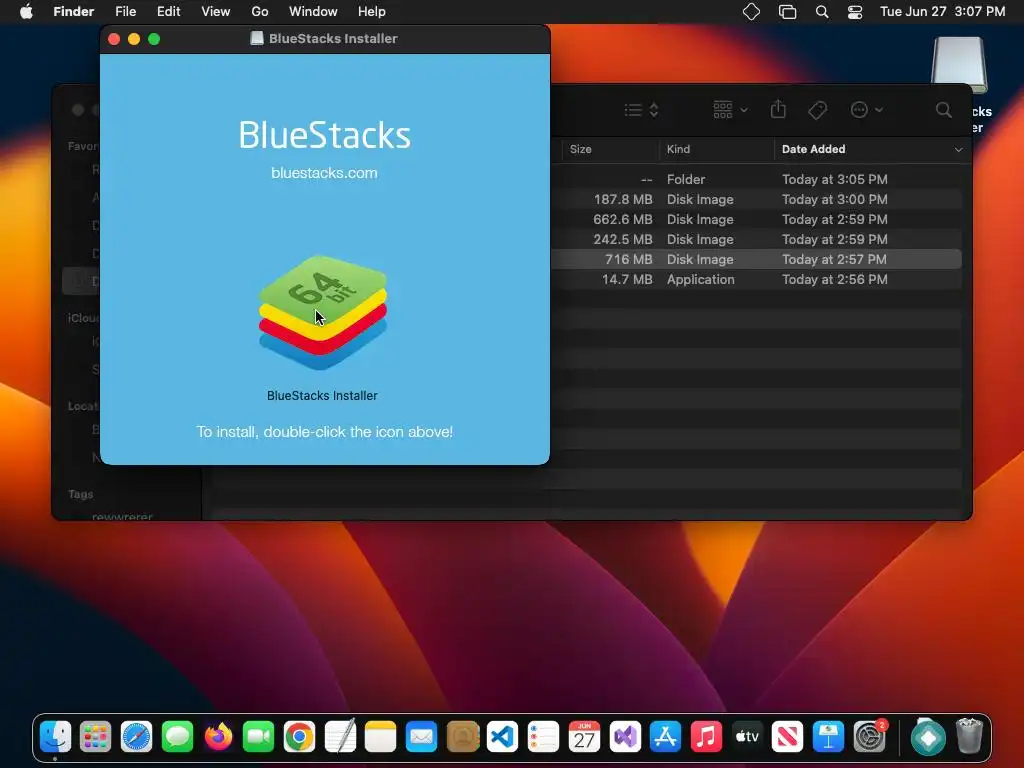Select the 14.7 MB Application row
The height and width of the screenshot is (768, 1024).
click(756, 280)
